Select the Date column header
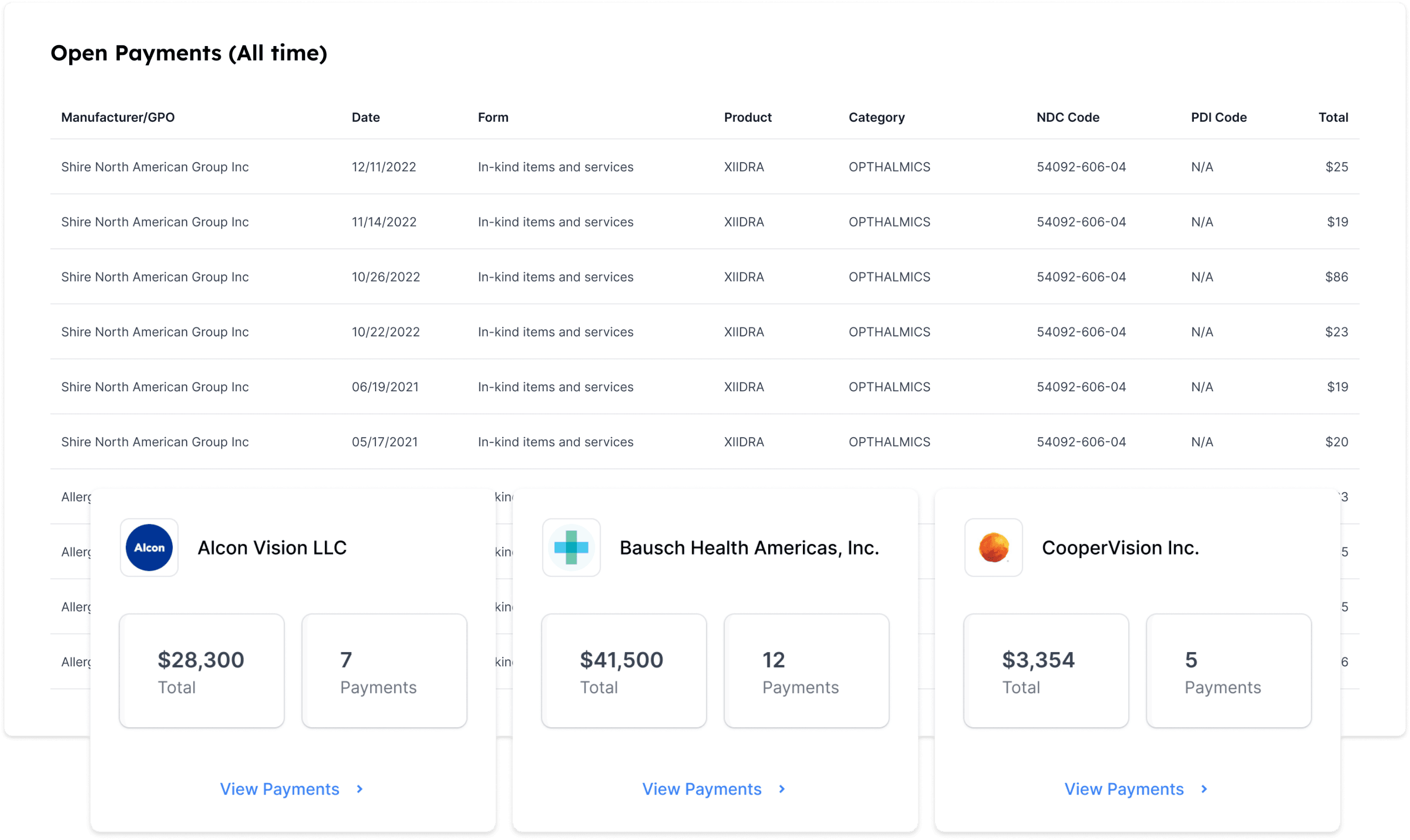The height and width of the screenshot is (840, 1410). (366, 117)
